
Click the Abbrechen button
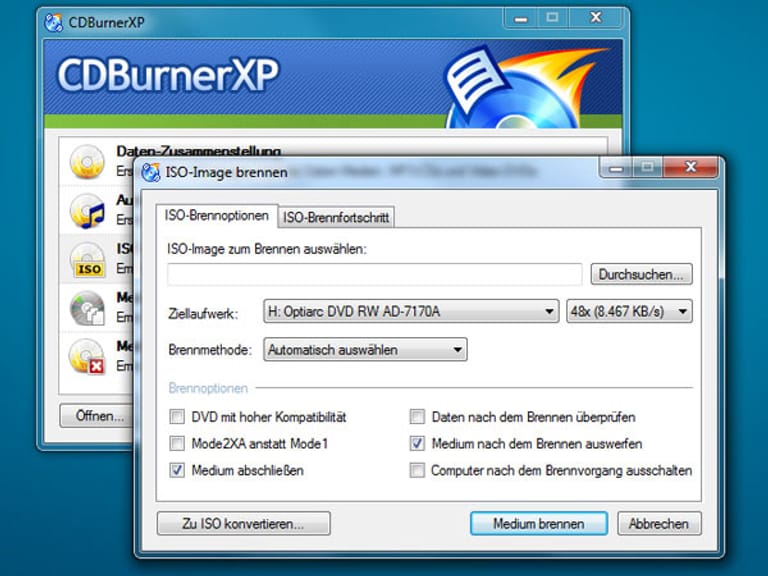[x=659, y=524]
